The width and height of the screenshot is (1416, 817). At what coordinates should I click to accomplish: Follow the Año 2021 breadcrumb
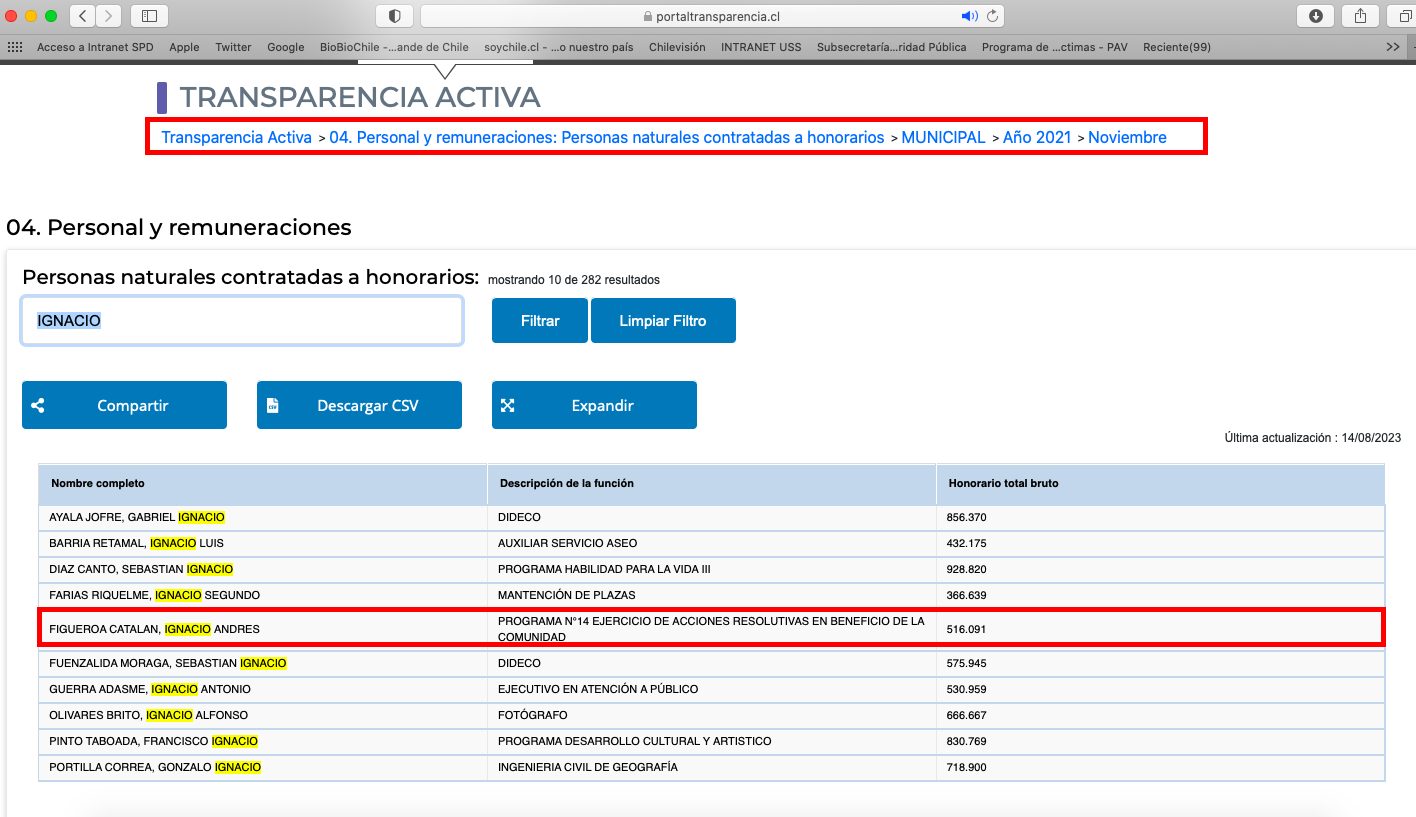click(x=1037, y=137)
